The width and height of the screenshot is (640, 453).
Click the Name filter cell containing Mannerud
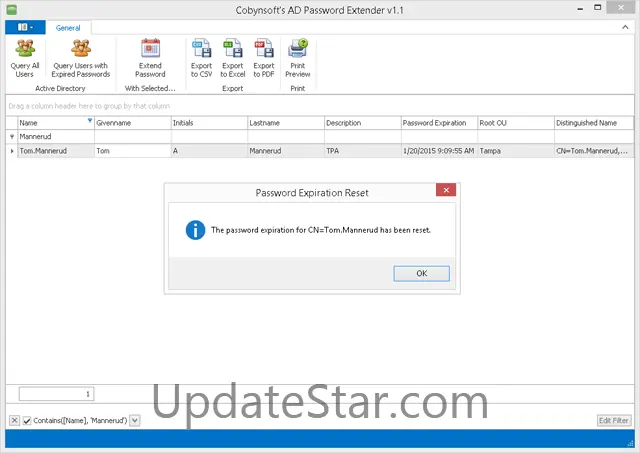click(56, 136)
